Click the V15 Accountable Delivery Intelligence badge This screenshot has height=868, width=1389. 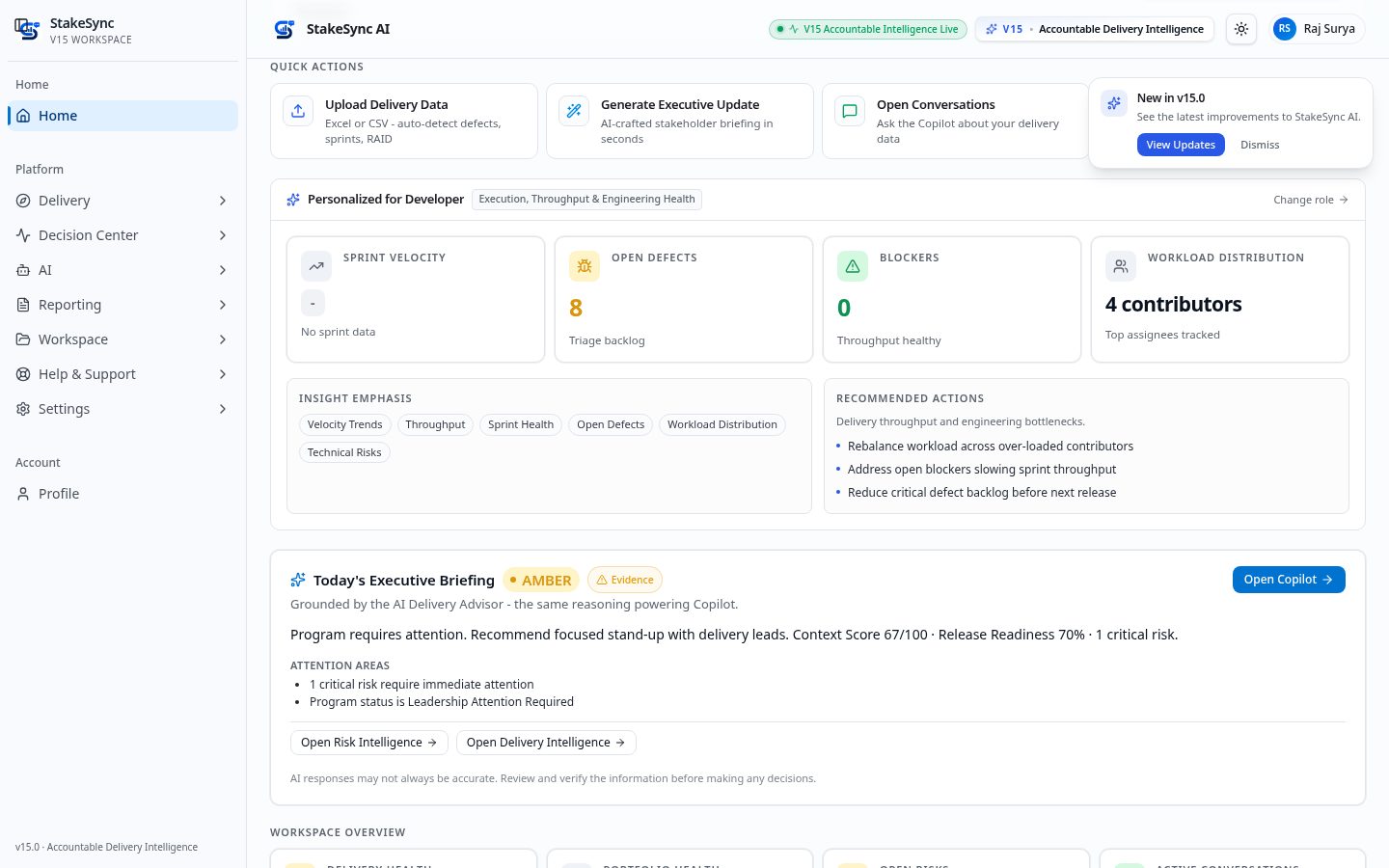click(x=1095, y=29)
